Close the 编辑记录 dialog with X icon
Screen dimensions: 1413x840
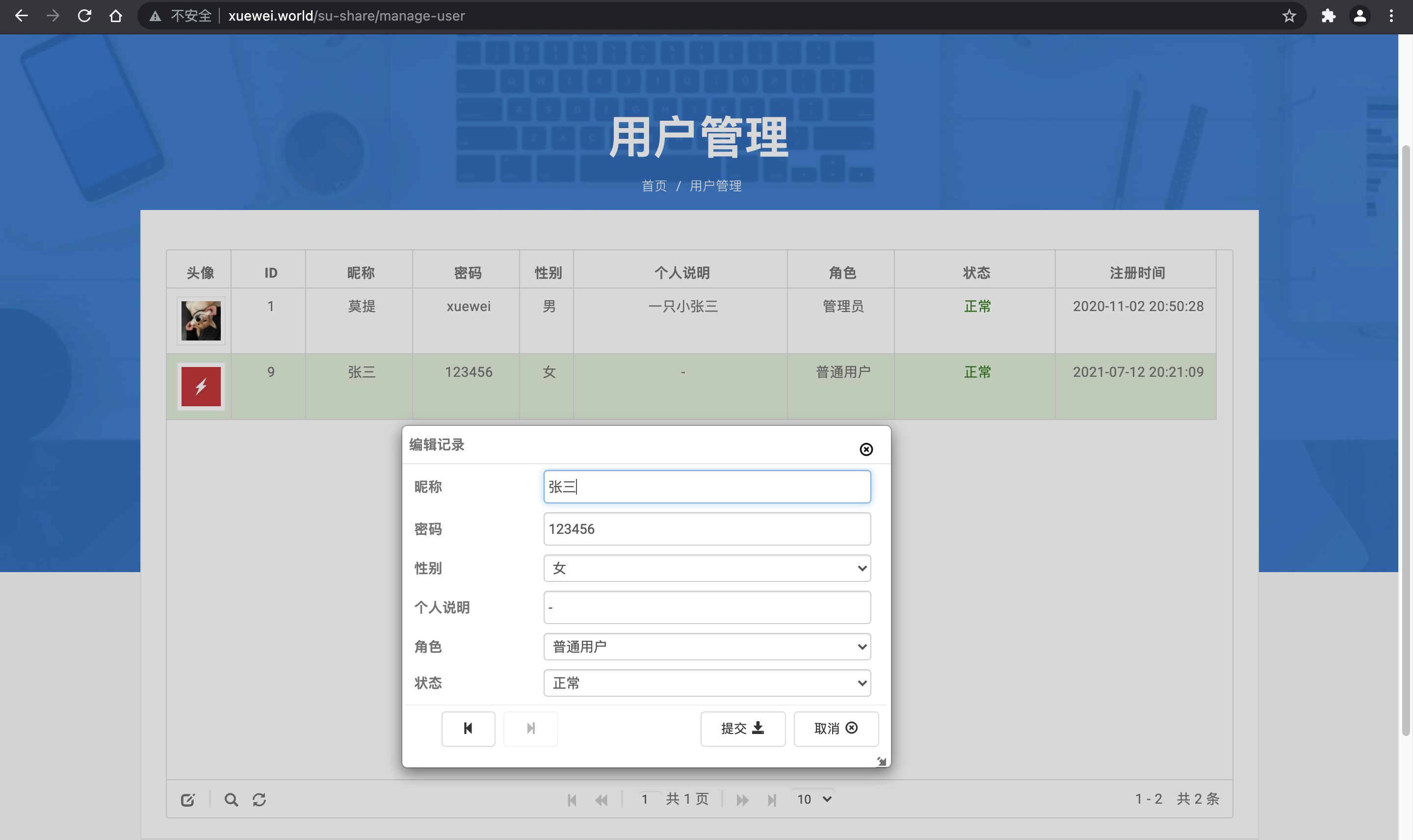point(866,449)
